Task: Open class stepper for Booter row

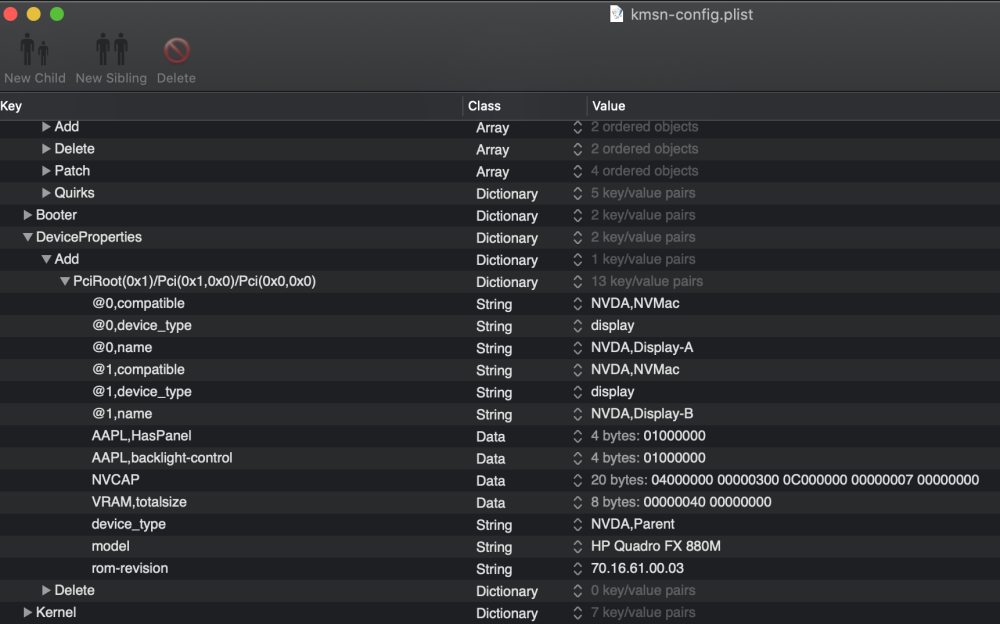Action: (x=577, y=216)
